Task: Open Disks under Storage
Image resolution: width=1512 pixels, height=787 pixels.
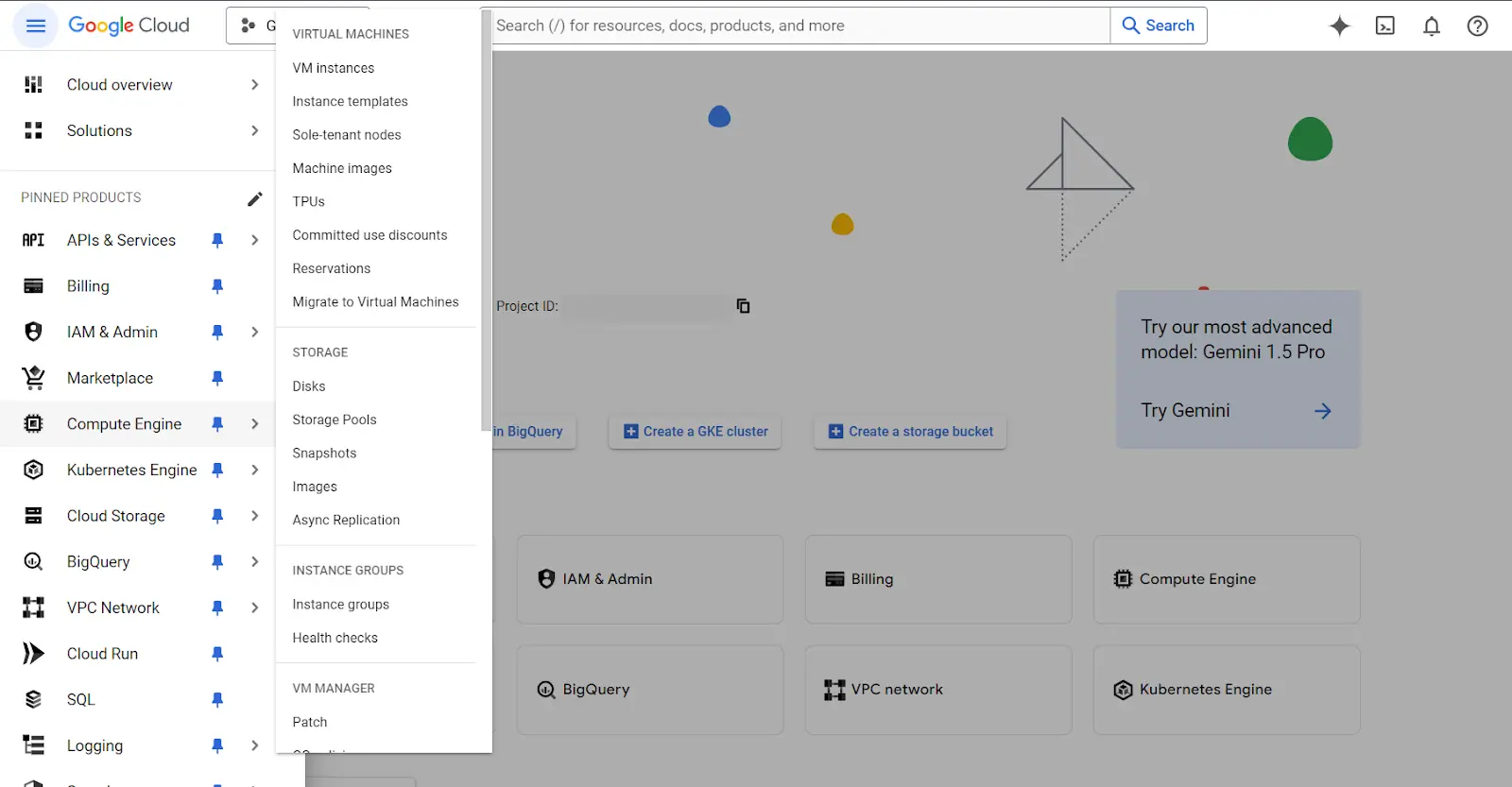Action: [x=309, y=386]
